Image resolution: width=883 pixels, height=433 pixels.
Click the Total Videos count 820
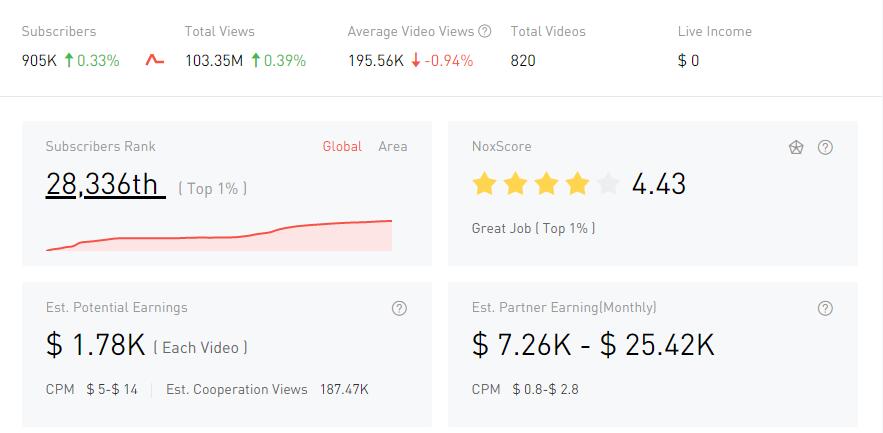(x=523, y=60)
